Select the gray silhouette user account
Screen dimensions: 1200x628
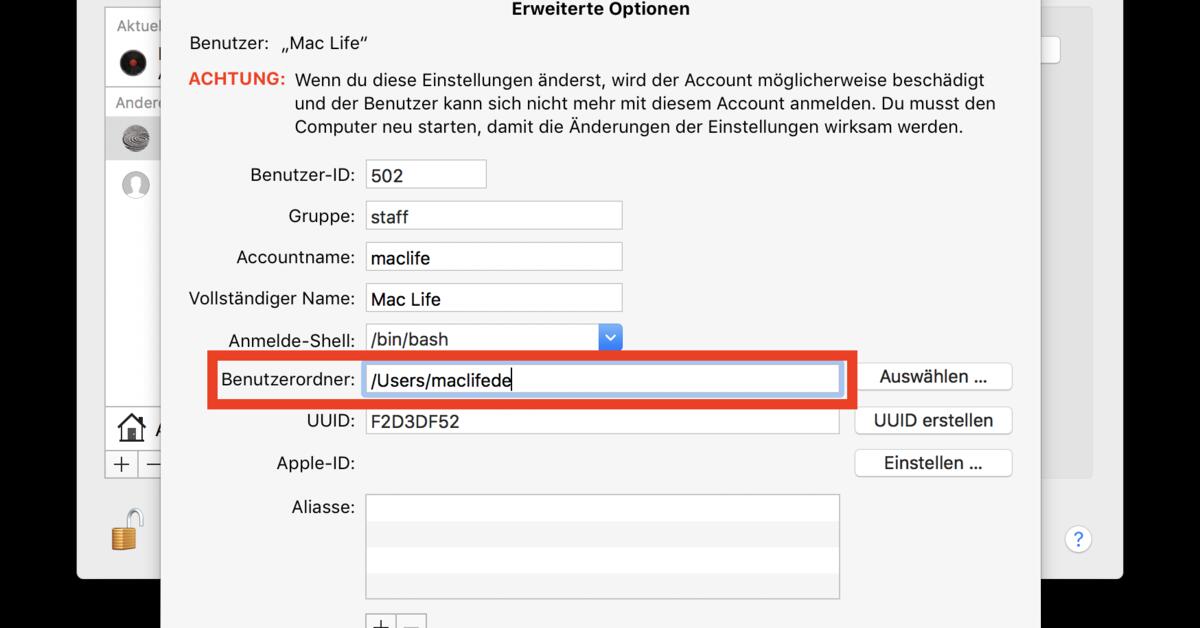click(134, 184)
